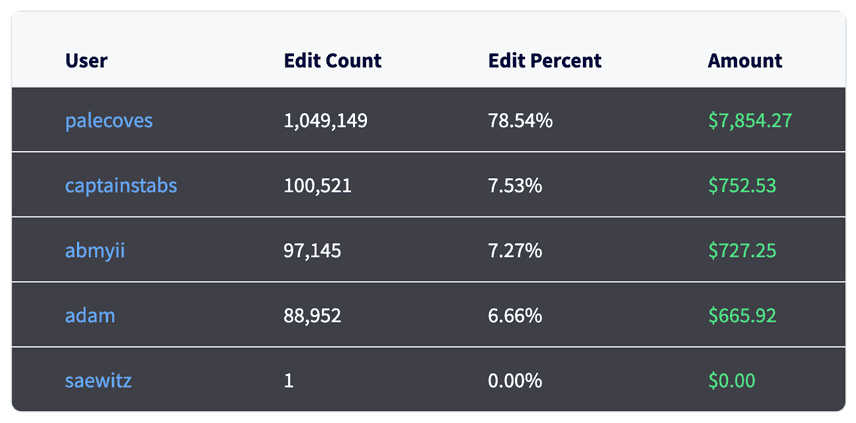Select the $752.53 amount cell

click(x=742, y=186)
